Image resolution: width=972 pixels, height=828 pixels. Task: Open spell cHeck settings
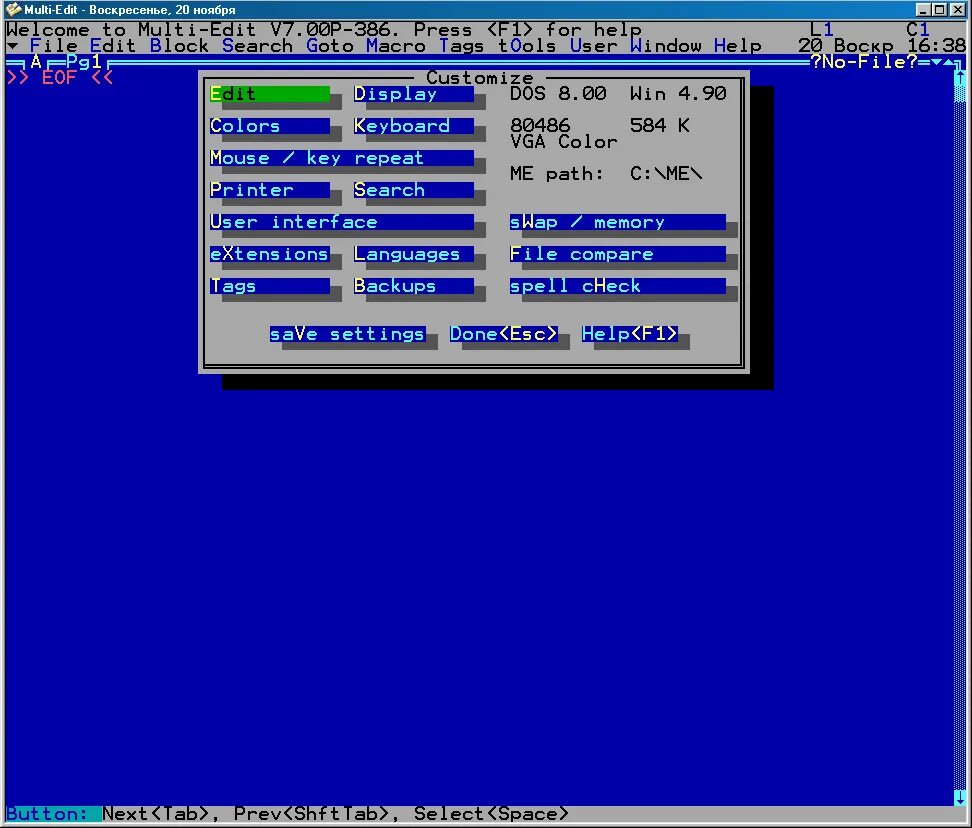[x=617, y=286]
